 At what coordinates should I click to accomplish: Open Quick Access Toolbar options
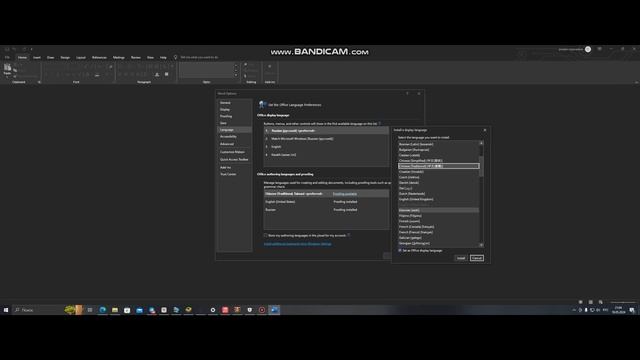(x=234, y=160)
